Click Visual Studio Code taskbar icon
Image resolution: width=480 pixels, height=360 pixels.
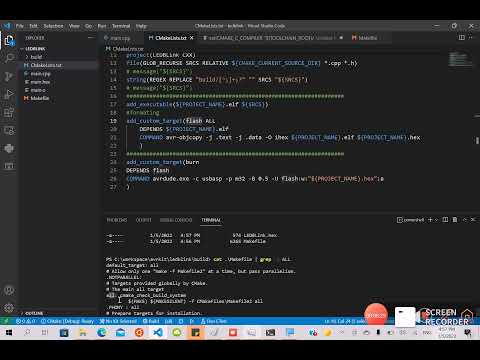pos(158,333)
